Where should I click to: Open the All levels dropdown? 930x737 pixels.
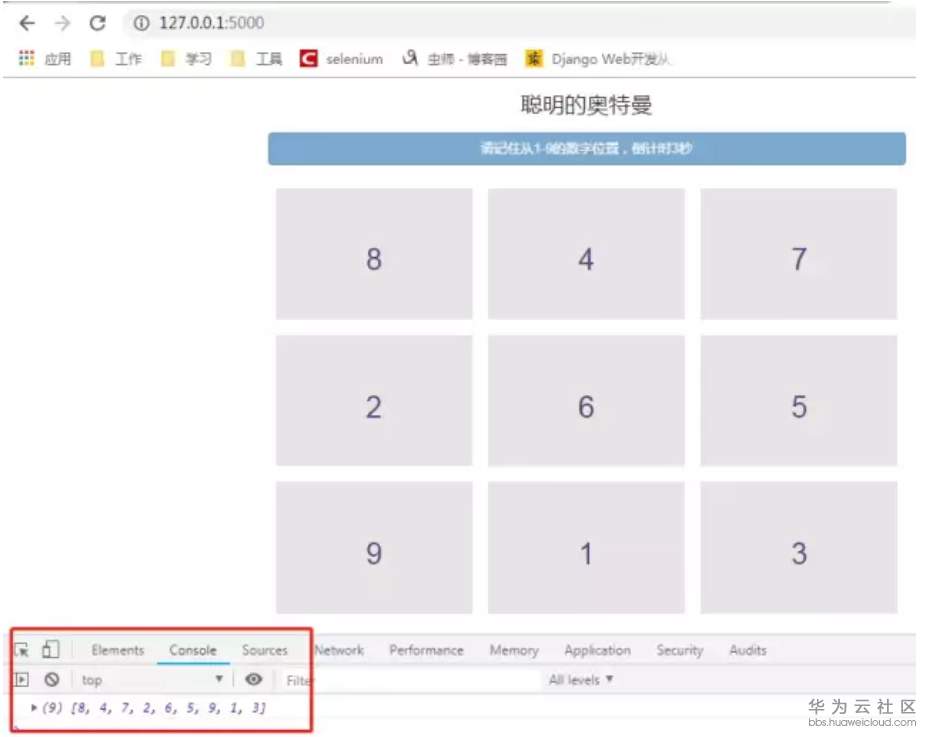point(580,679)
